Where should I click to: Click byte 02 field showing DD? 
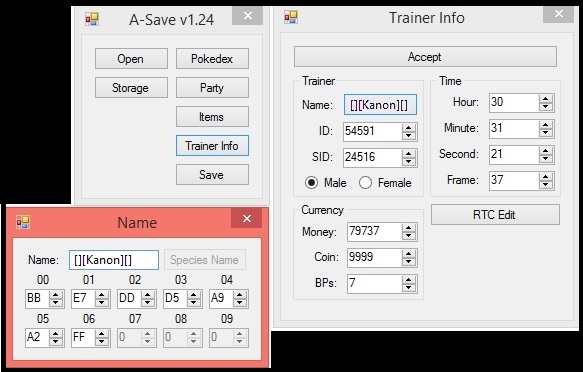[129, 298]
